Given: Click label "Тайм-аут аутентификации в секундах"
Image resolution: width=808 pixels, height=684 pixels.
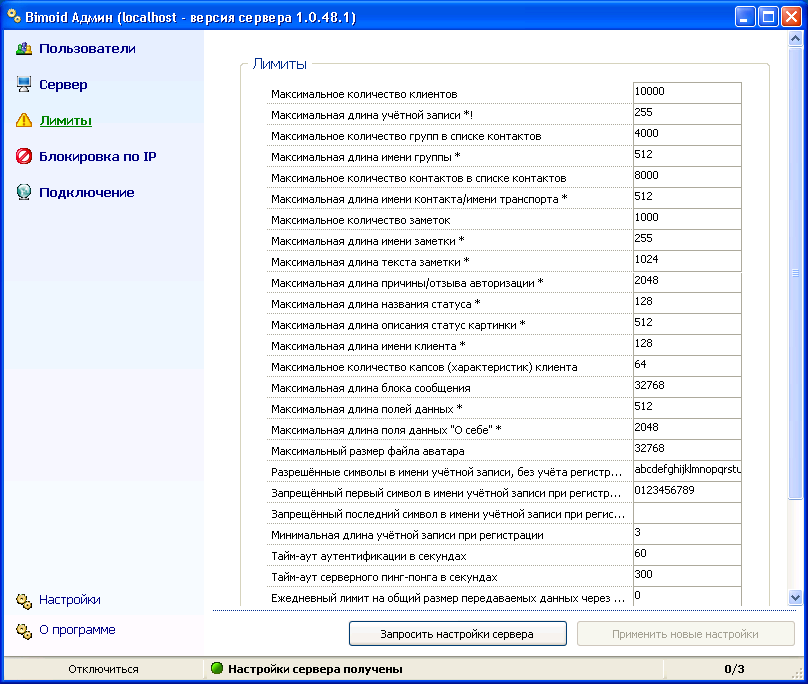Looking at the screenshot, I should 368,556.
